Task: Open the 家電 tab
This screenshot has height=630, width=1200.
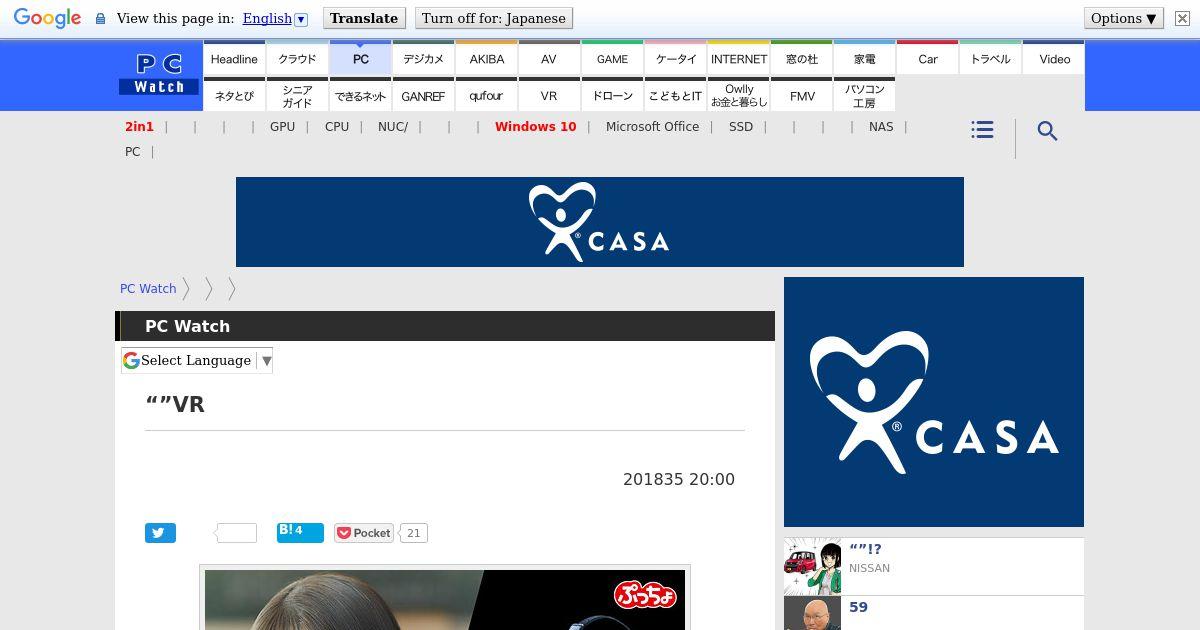Action: click(x=864, y=59)
